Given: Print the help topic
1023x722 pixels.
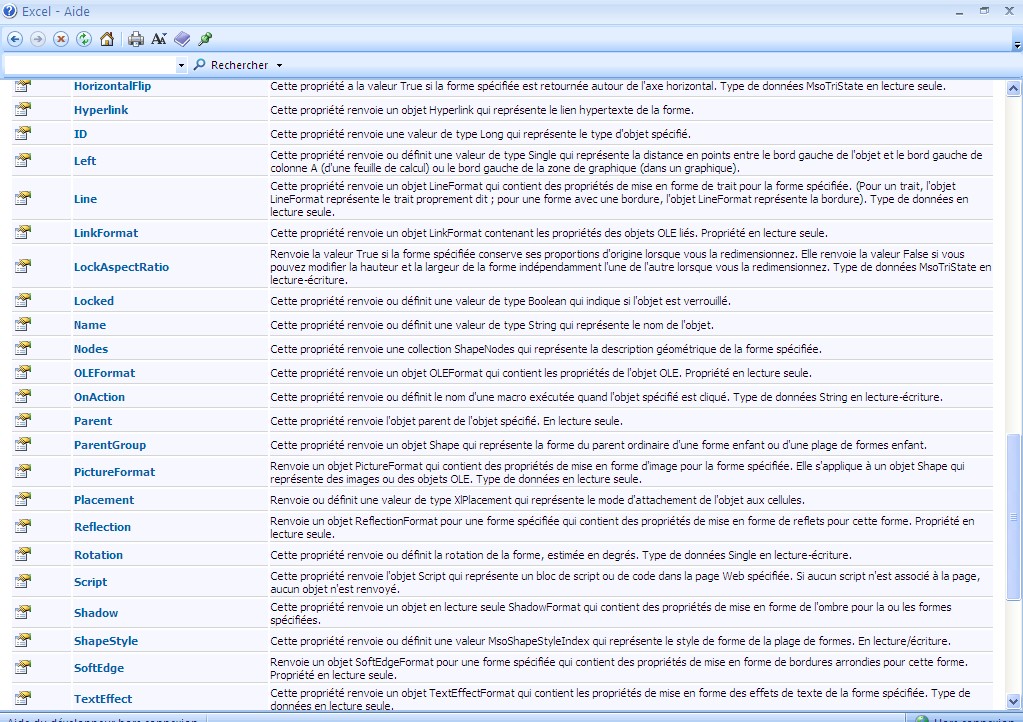Looking at the screenshot, I should tap(136, 39).
